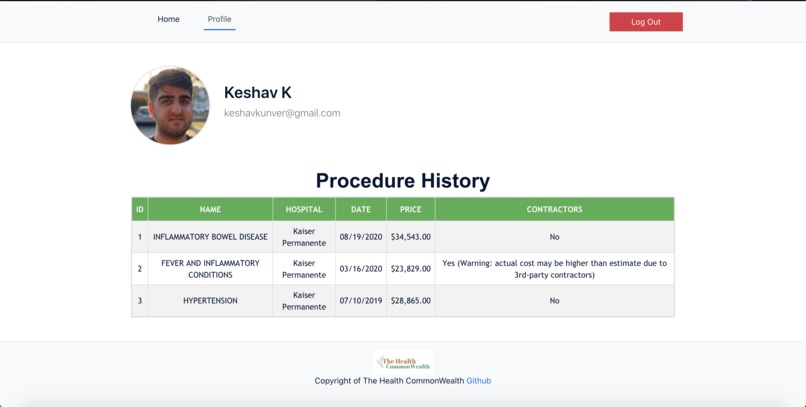Click the red Log Out button
Screen dimensions: 806x407
[x=646, y=22]
